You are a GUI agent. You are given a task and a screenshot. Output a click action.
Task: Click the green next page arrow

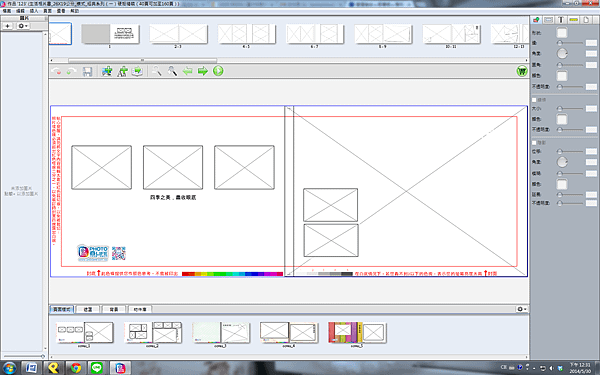point(203,71)
